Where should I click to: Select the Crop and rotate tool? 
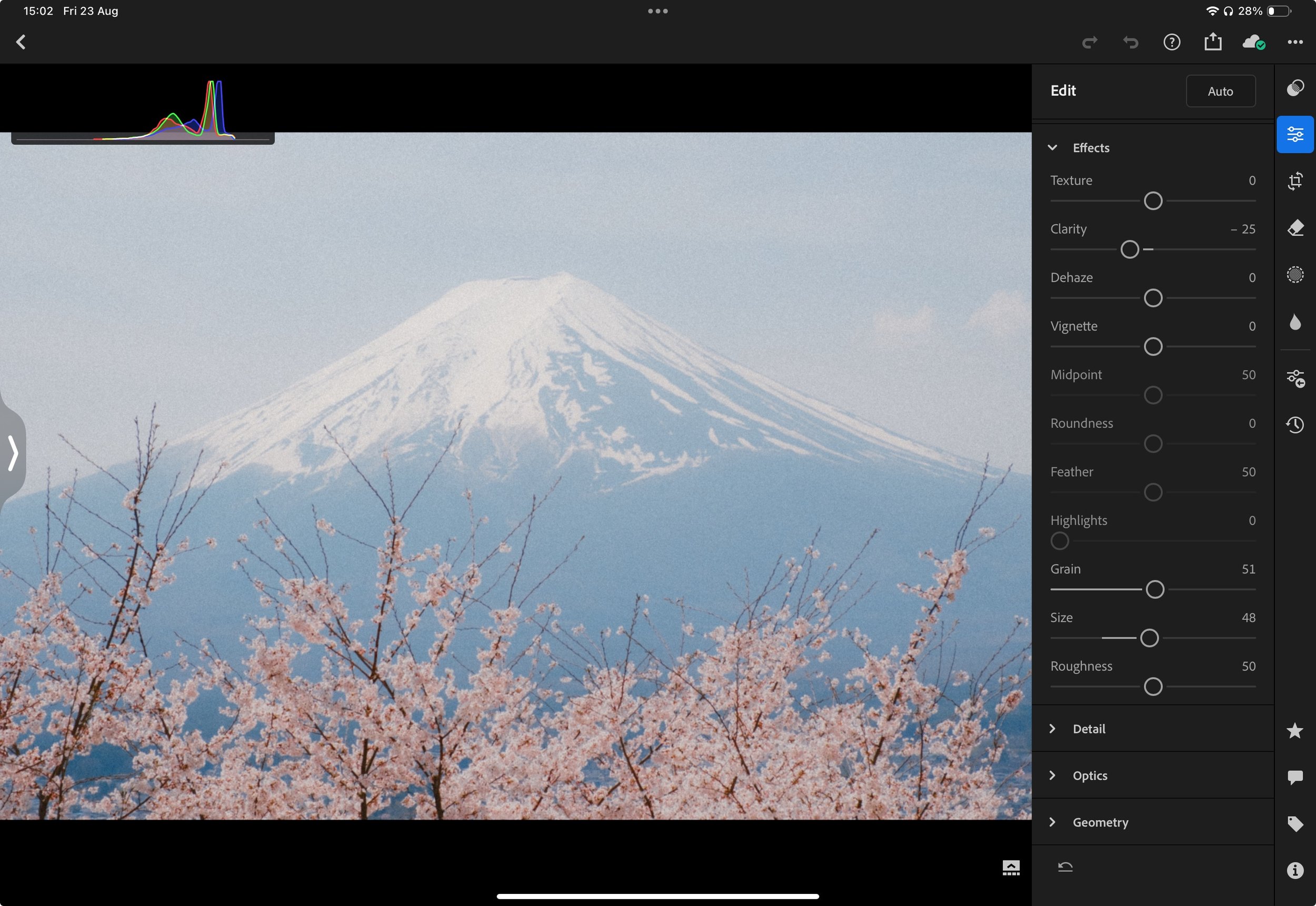pos(1295,181)
